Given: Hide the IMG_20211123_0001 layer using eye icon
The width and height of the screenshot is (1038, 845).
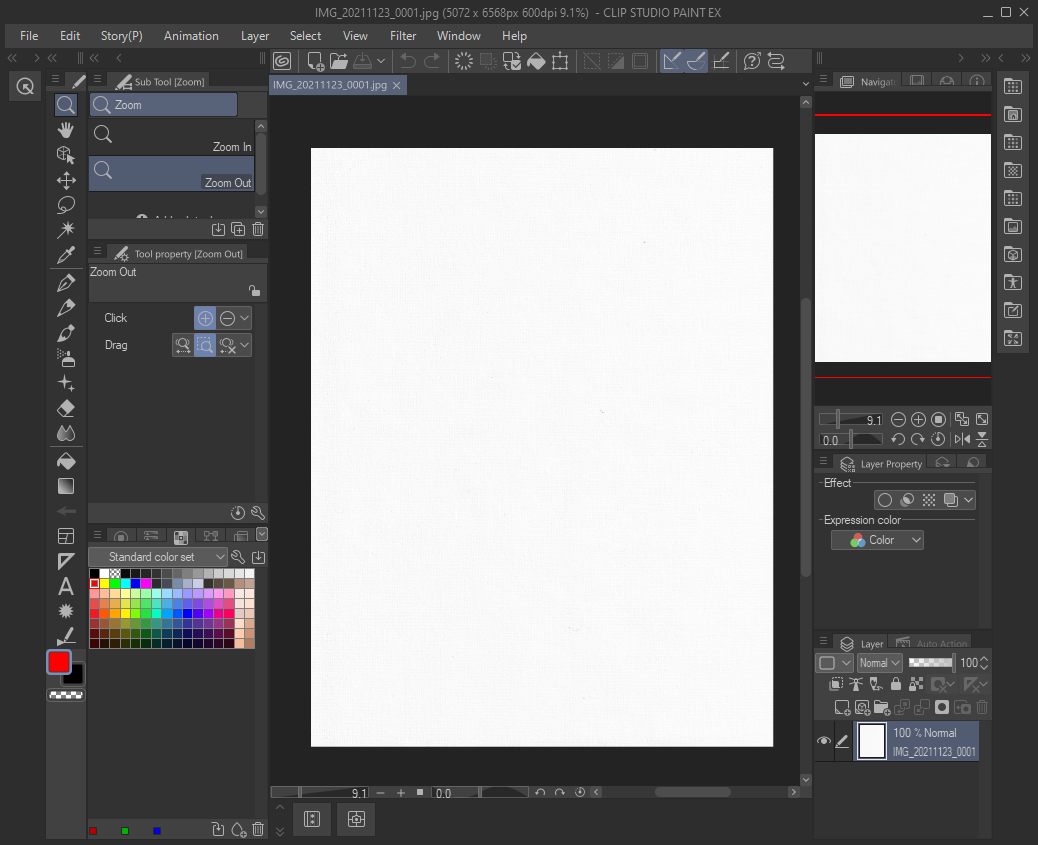Looking at the screenshot, I should pyautogui.click(x=824, y=741).
